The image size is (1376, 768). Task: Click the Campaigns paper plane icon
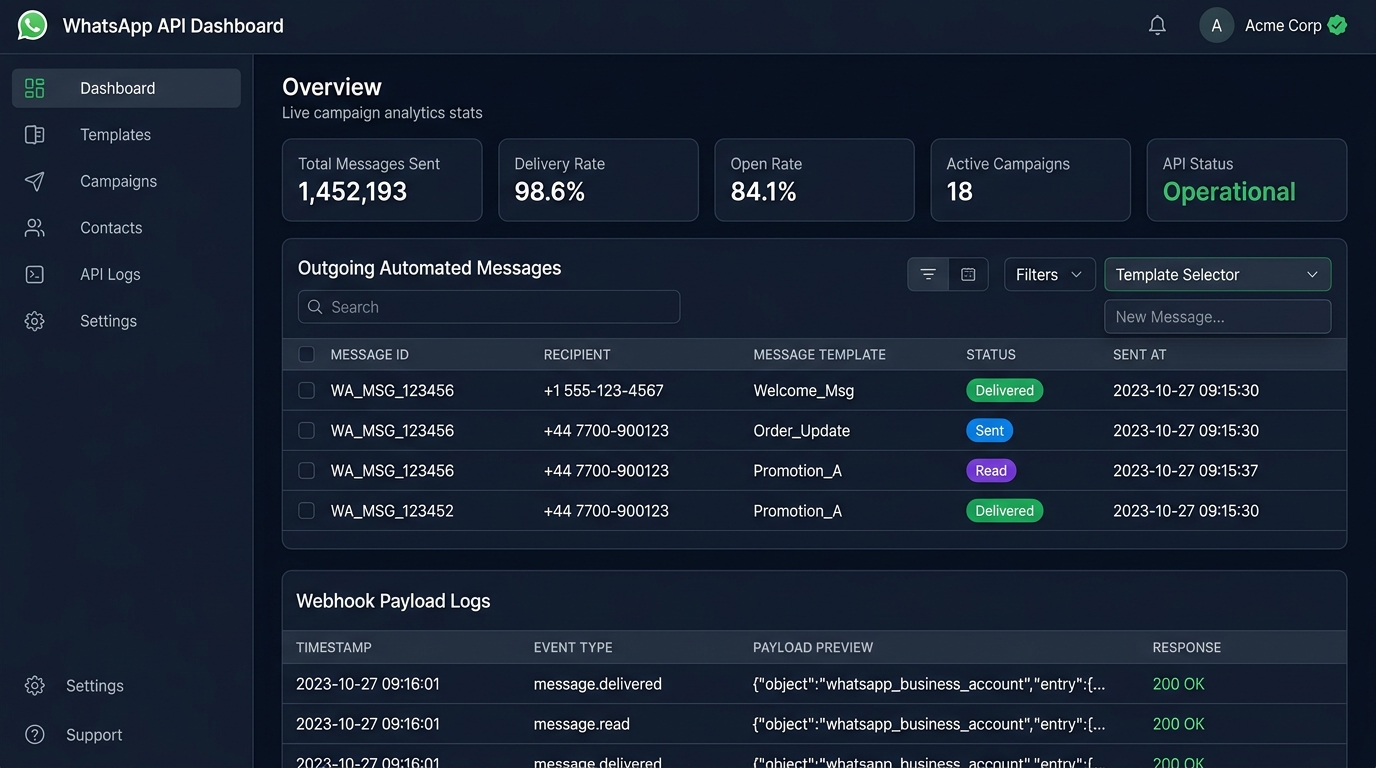click(35, 181)
